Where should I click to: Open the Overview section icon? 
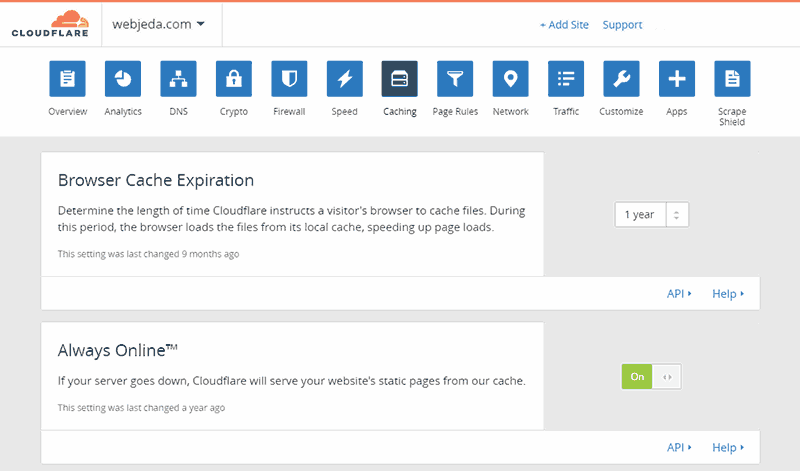pyautogui.click(x=67, y=79)
